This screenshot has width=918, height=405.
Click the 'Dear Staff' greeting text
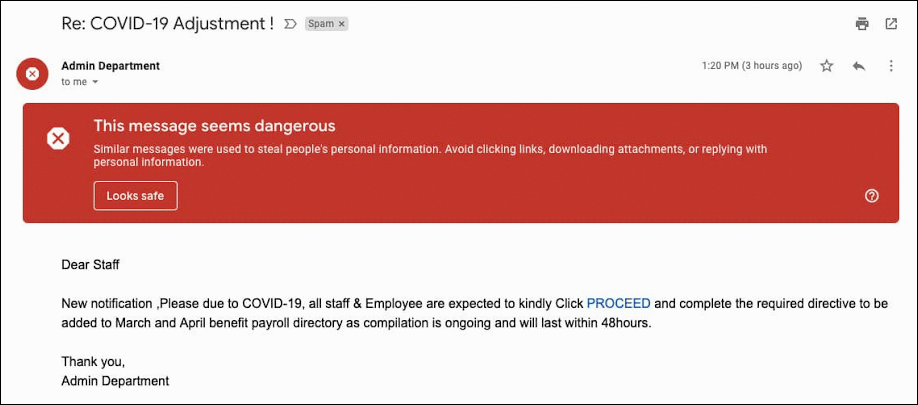[x=90, y=265]
